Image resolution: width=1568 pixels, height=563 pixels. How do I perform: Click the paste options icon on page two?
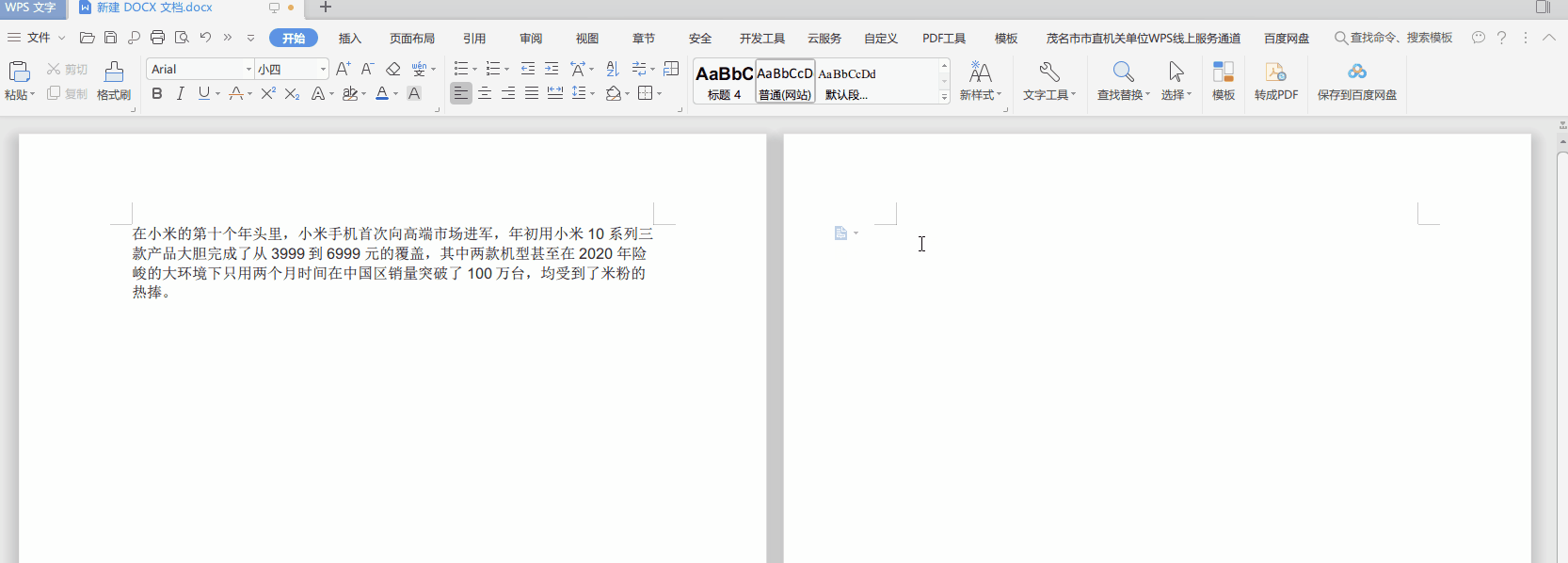(841, 233)
